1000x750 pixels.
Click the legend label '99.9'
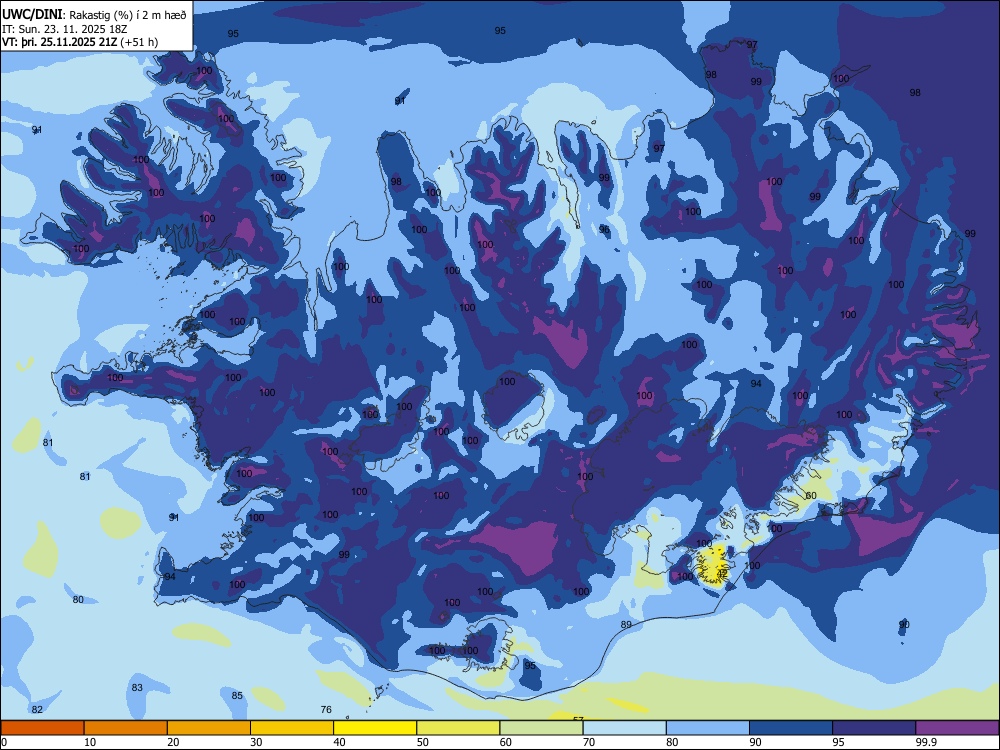tap(926, 742)
